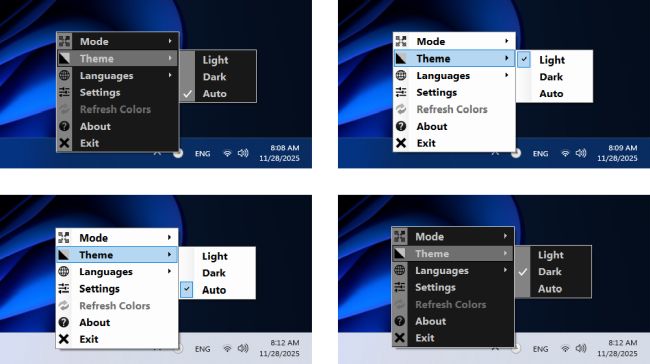Select Light in the dark submenu with Dark checked
The width and height of the screenshot is (650, 364).
[551, 255]
